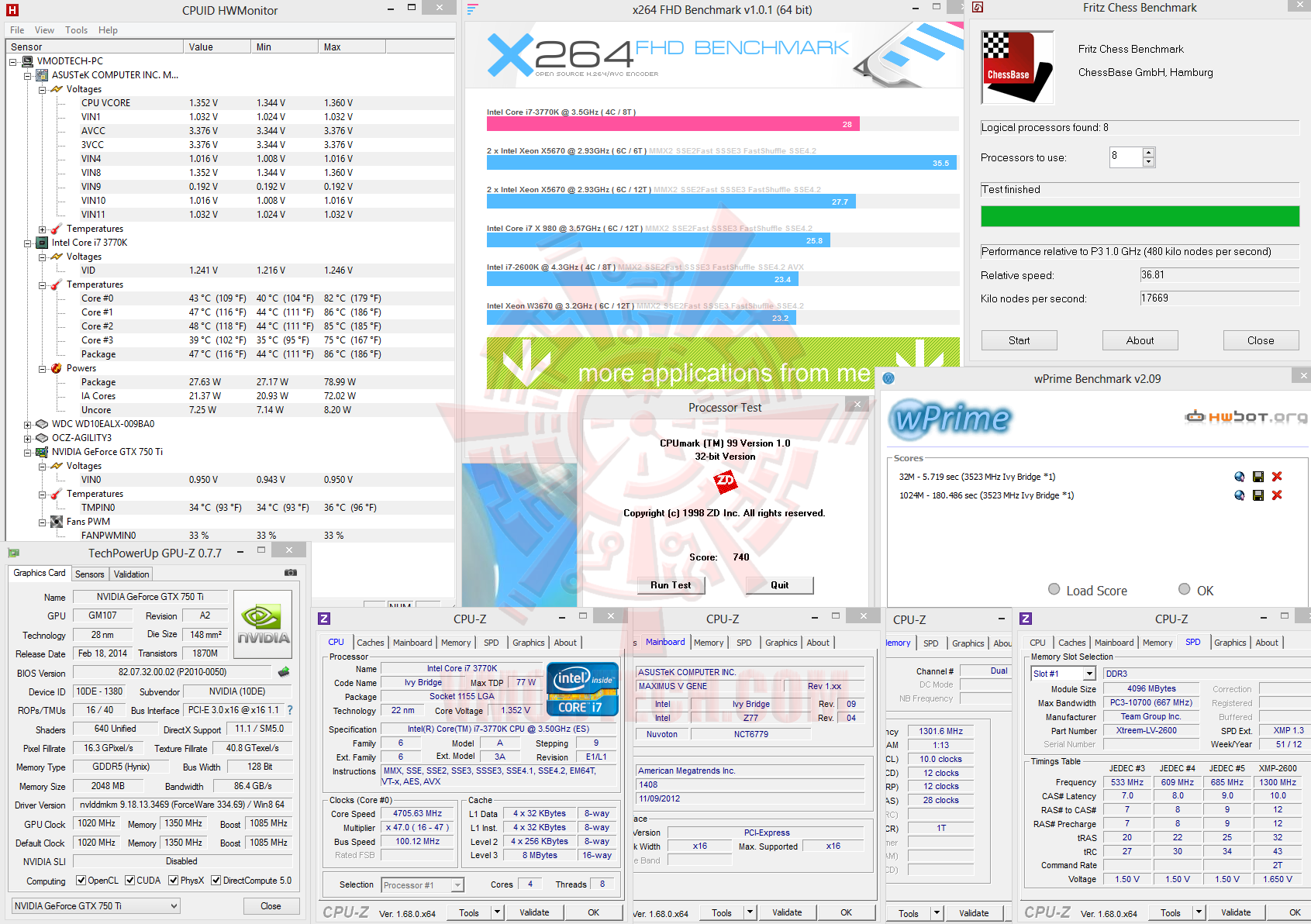
Task: Collapse the VMODTECH-PC tree node
Action: point(13,61)
